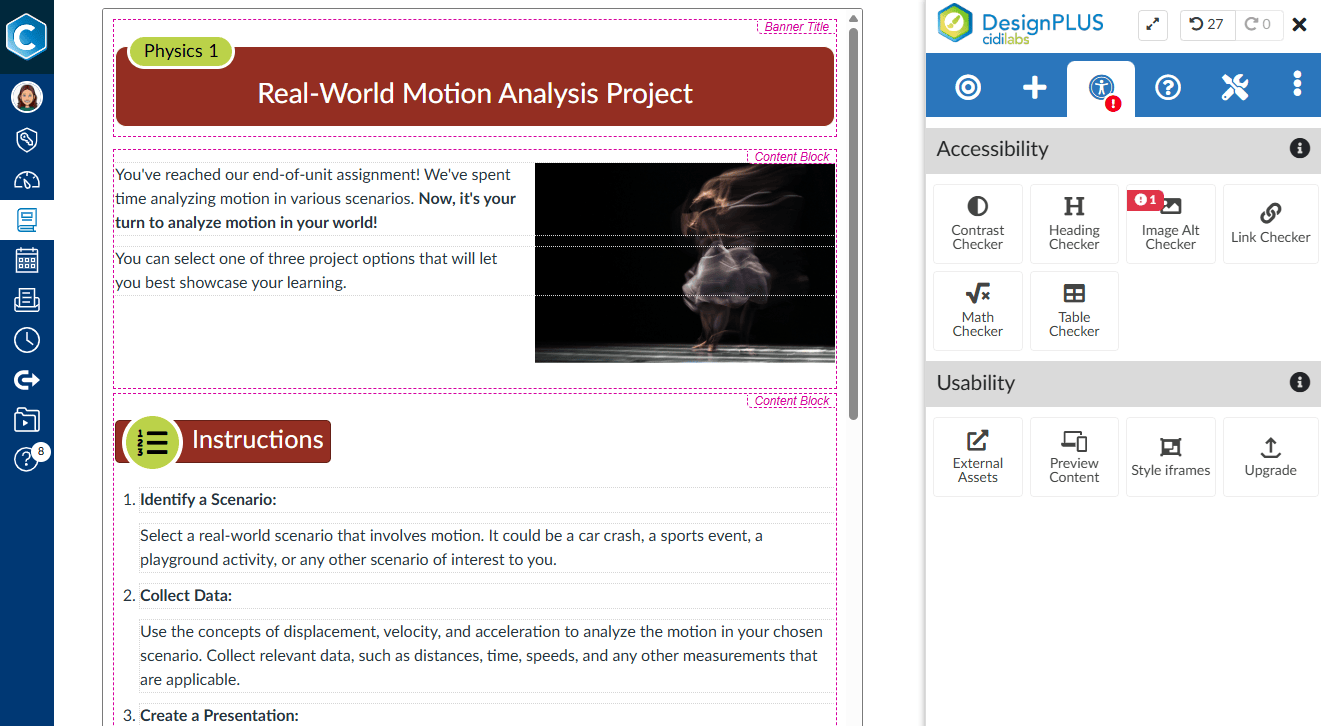This screenshot has width=1321, height=726.
Task: Open the Courses book icon in the sidebar
Action: (27, 219)
